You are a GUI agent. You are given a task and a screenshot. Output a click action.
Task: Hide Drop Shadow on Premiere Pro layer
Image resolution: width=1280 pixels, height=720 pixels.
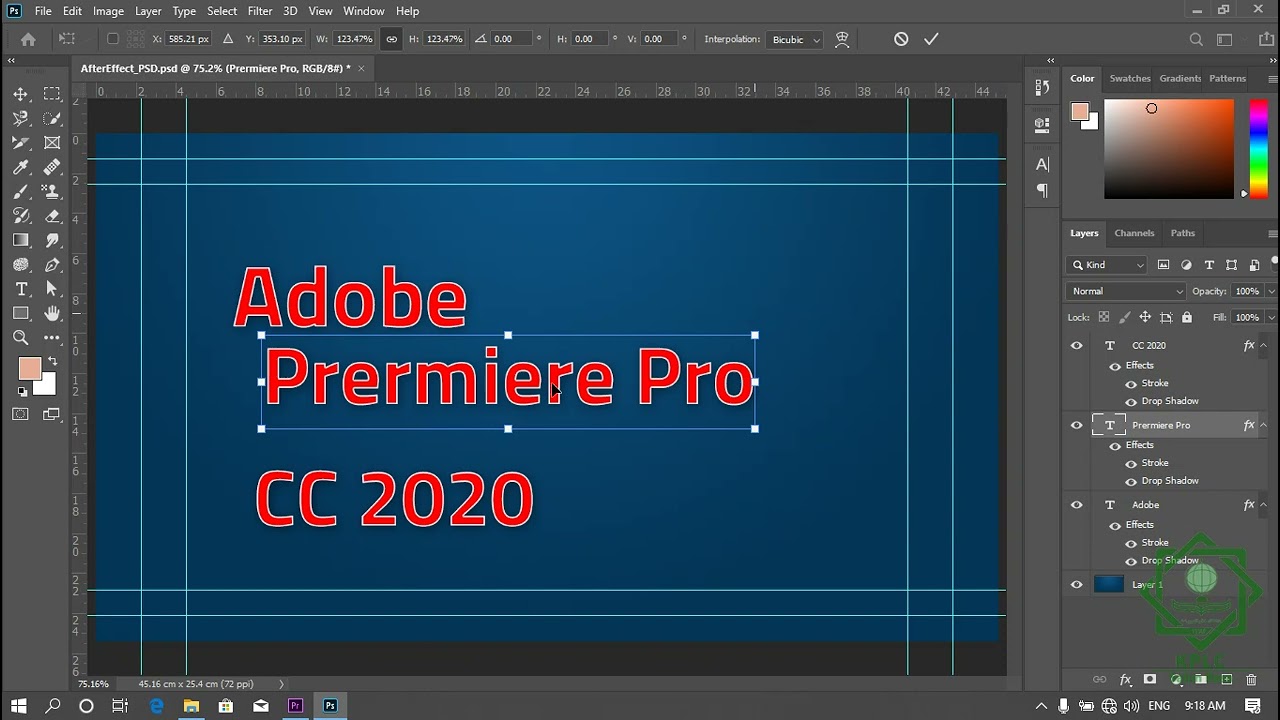pos(1131,482)
